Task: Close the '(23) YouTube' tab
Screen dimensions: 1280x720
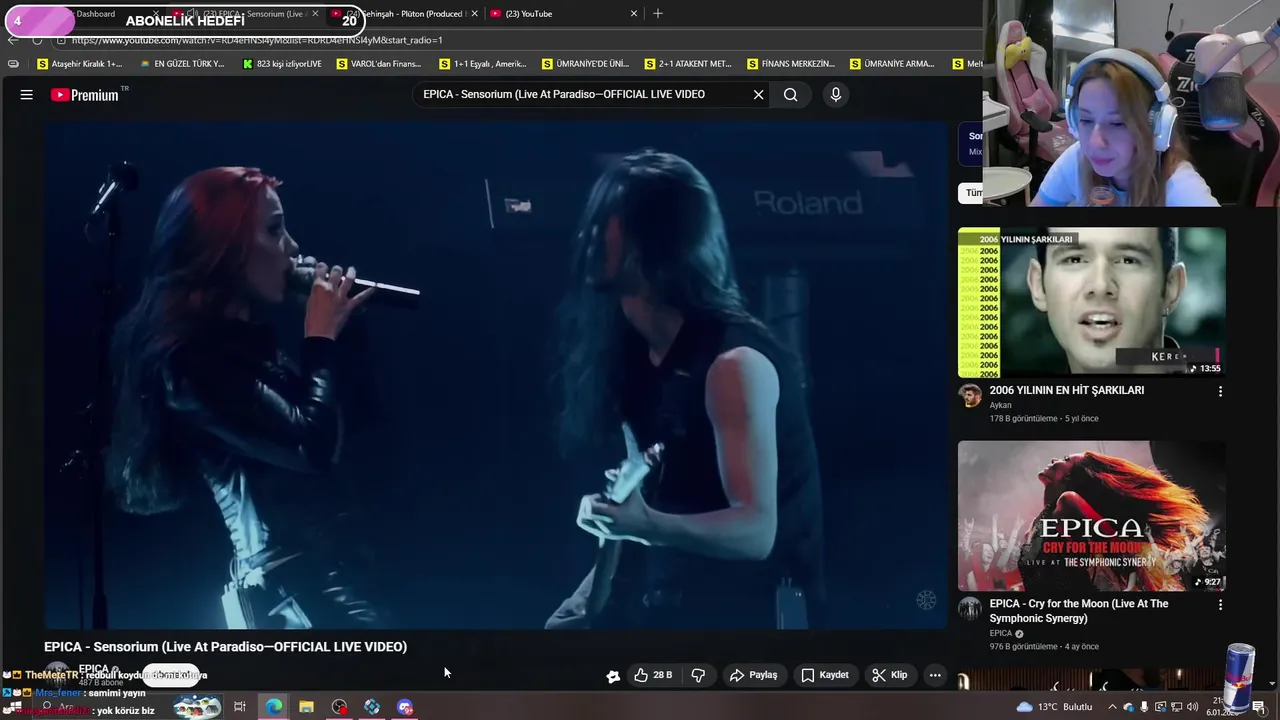Action: click(x=633, y=14)
